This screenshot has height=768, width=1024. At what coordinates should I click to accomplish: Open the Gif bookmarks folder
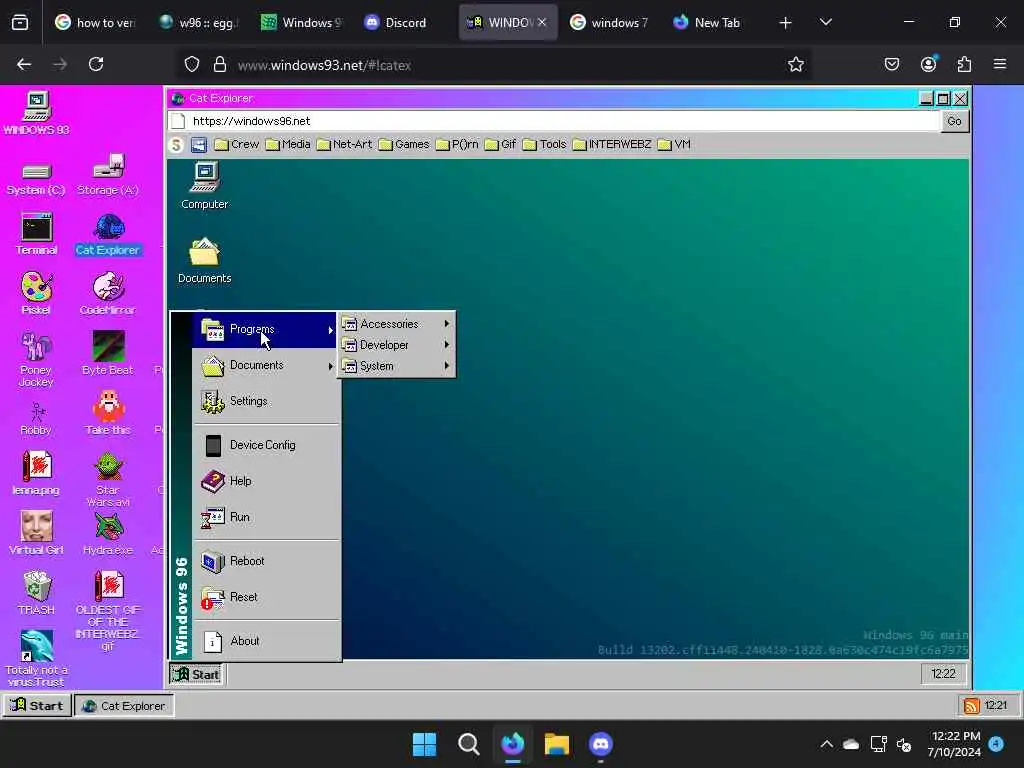(501, 144)
